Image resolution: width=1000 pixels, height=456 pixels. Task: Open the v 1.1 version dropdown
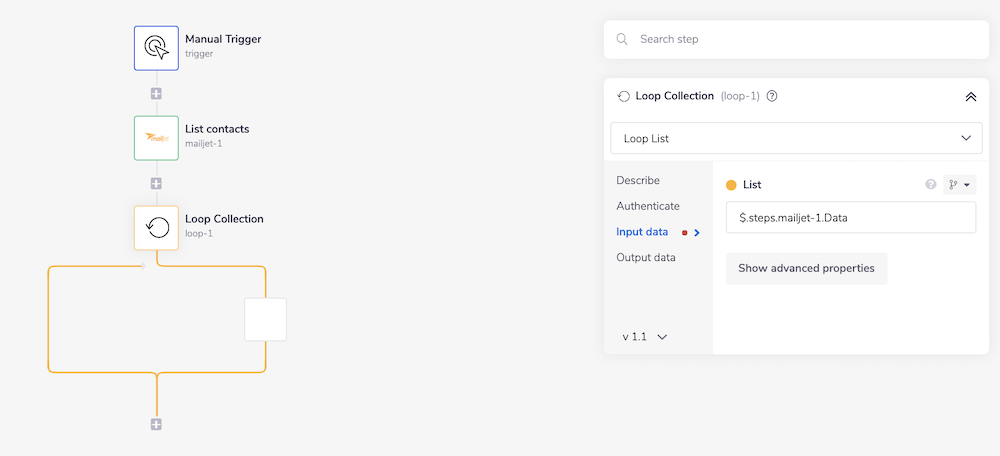[645, 337]
